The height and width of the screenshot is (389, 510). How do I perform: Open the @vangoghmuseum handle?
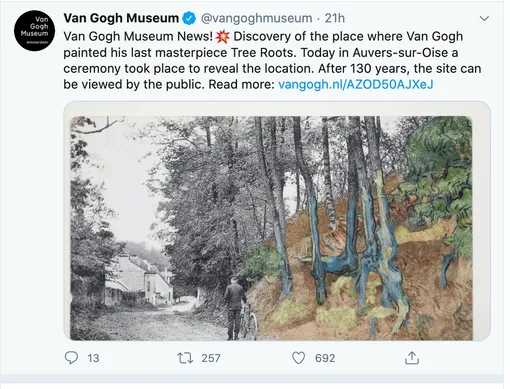tap(256, 18)
